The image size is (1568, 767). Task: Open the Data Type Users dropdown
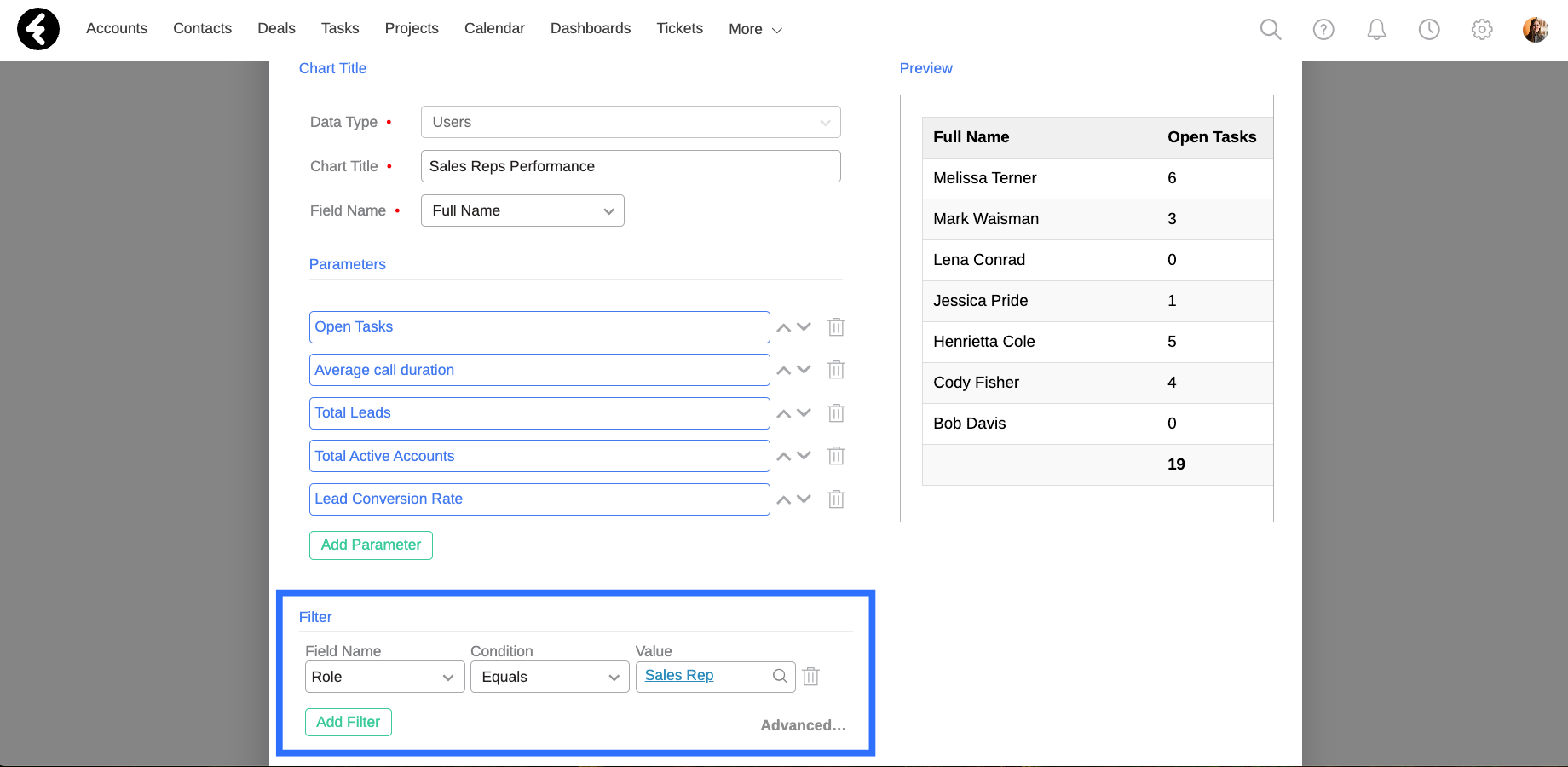point(631,122)
